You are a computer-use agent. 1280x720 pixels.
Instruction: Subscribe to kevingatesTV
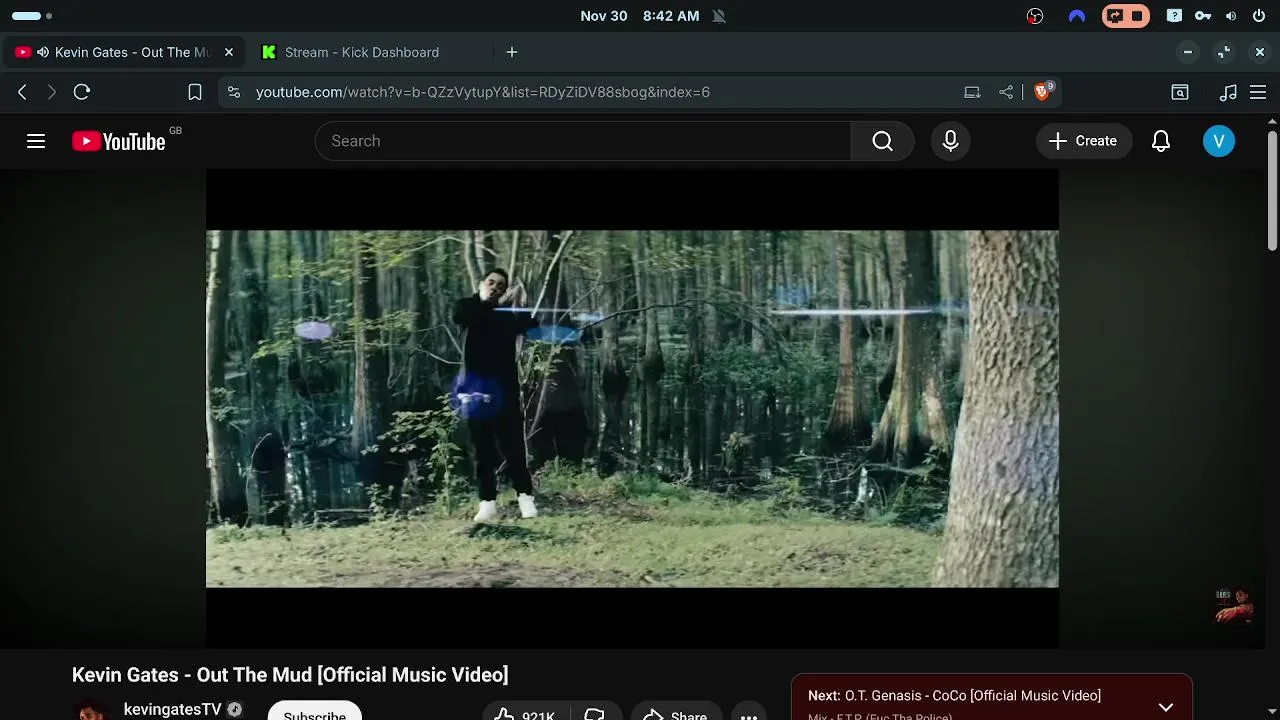point(314,711)
